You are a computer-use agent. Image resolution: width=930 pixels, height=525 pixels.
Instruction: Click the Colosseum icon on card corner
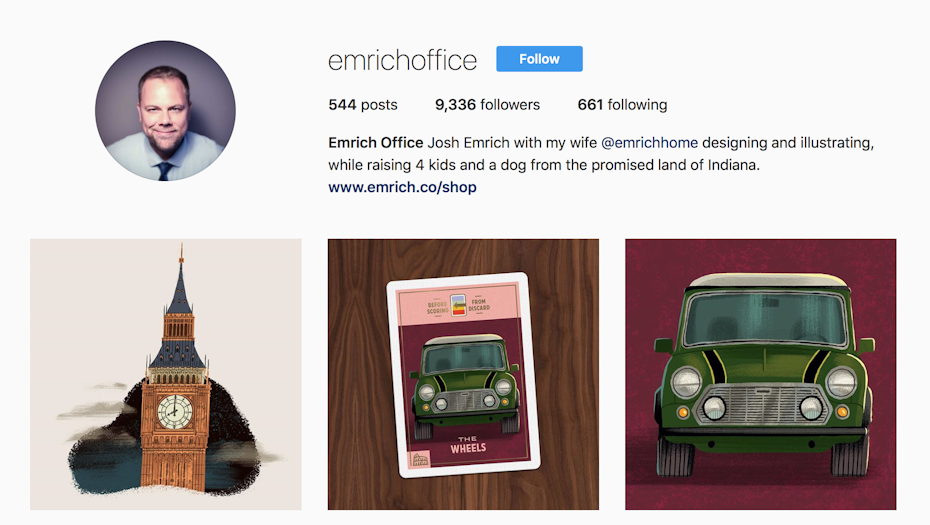pos(421,459)
